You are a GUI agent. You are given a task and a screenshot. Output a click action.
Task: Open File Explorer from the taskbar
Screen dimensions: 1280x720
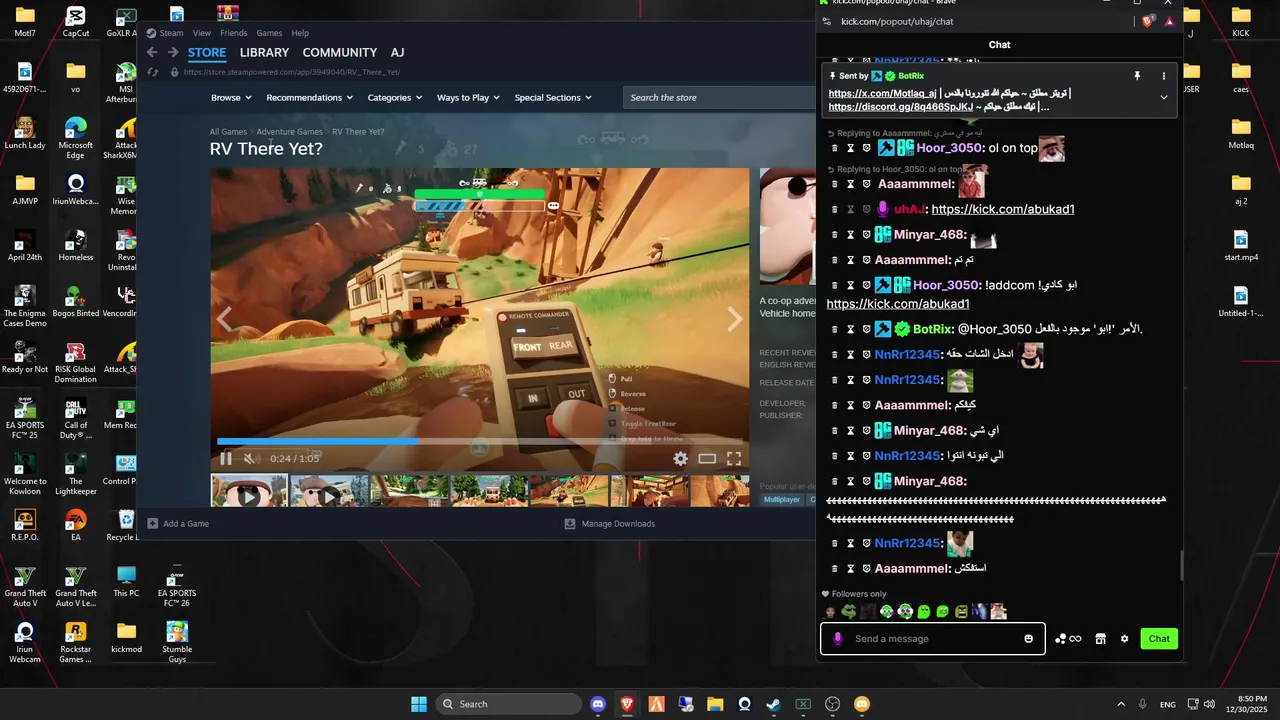715,704
